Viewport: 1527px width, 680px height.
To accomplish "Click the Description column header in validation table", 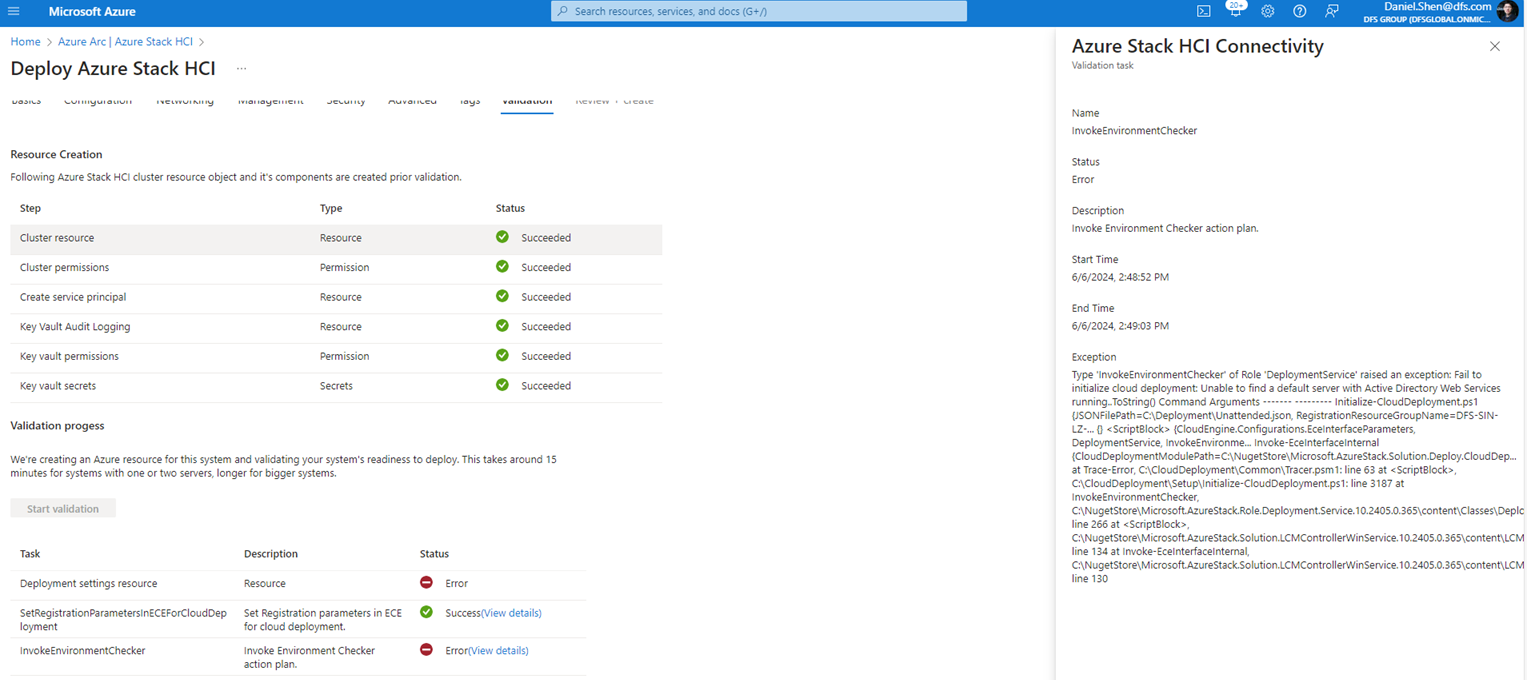I will pos(270,553).
